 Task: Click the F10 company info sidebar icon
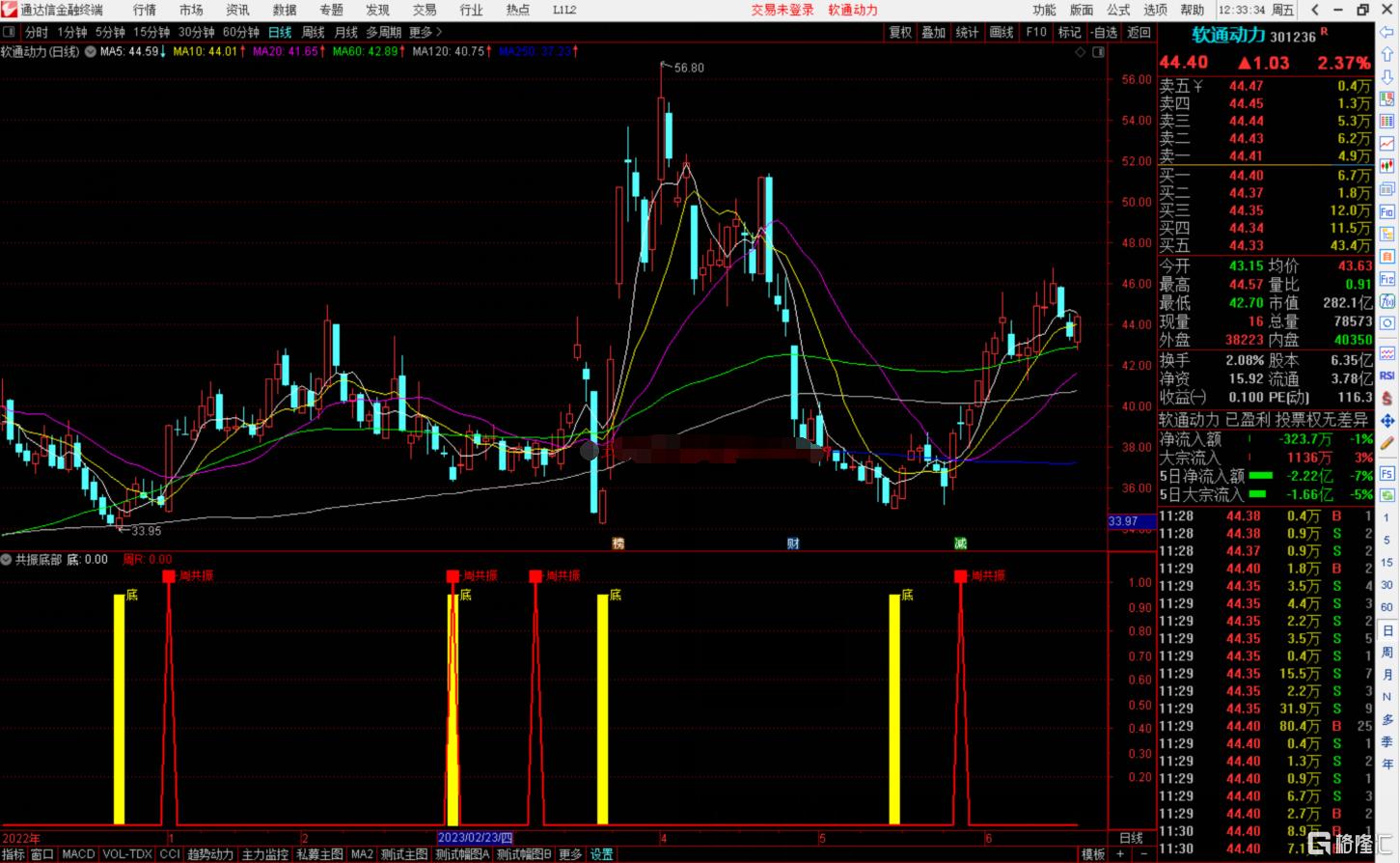click(1387, 210)
